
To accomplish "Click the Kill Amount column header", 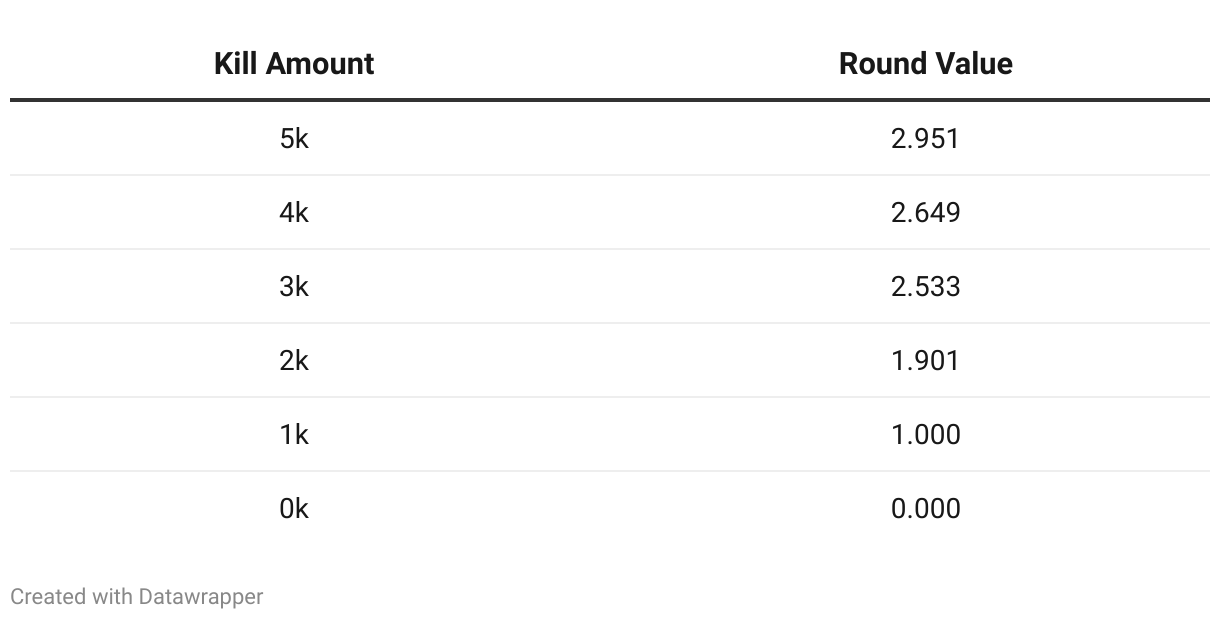I will click(293, 64).
